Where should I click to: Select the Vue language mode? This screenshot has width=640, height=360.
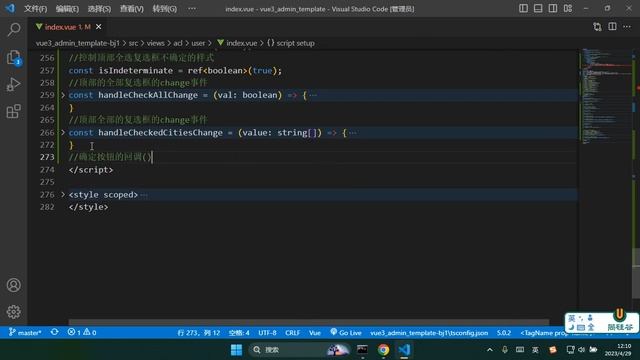[315, 333]
